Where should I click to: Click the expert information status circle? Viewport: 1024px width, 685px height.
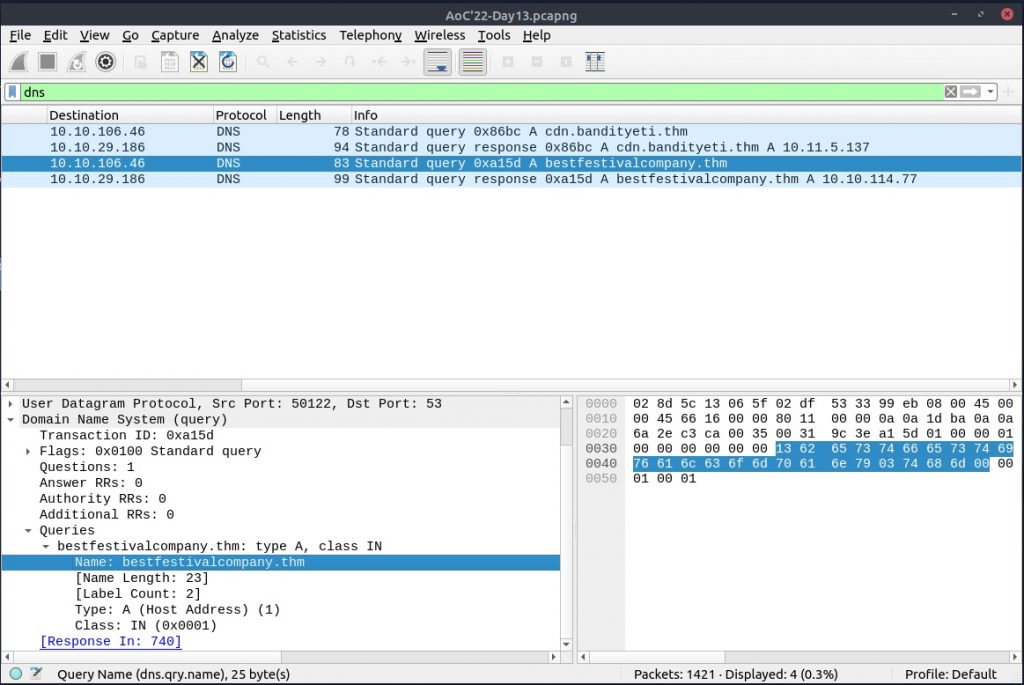click(x=16, y=674)
